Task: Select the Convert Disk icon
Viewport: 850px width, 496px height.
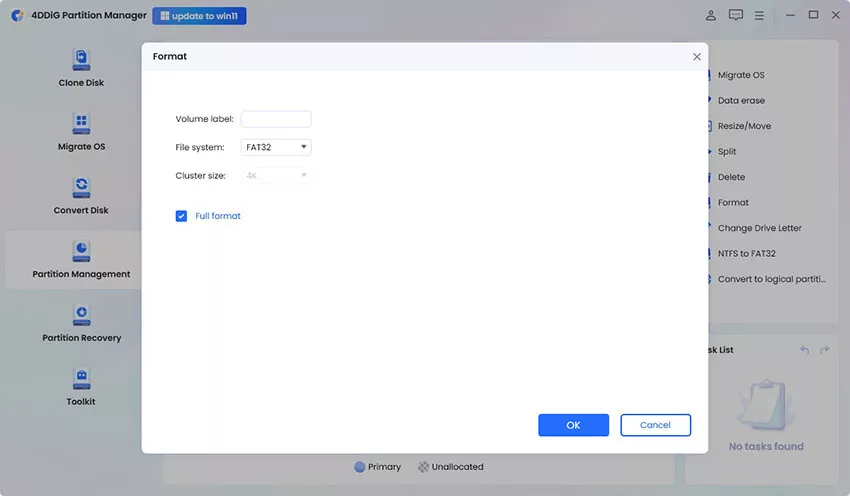Action: [x=81, y=188]
